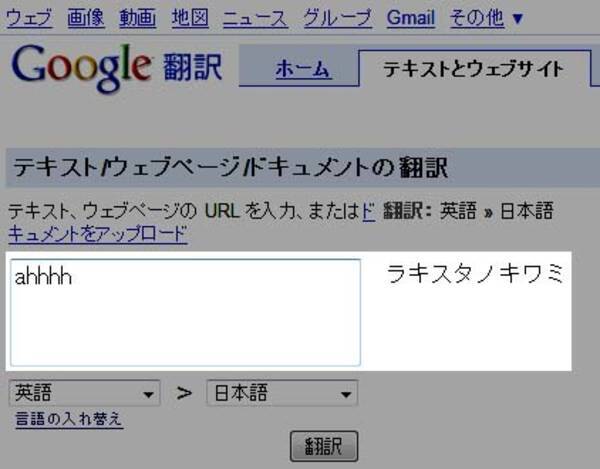Click the 翻訳 translate button
This screenshot has width=600, height=469.
(324, 446)
